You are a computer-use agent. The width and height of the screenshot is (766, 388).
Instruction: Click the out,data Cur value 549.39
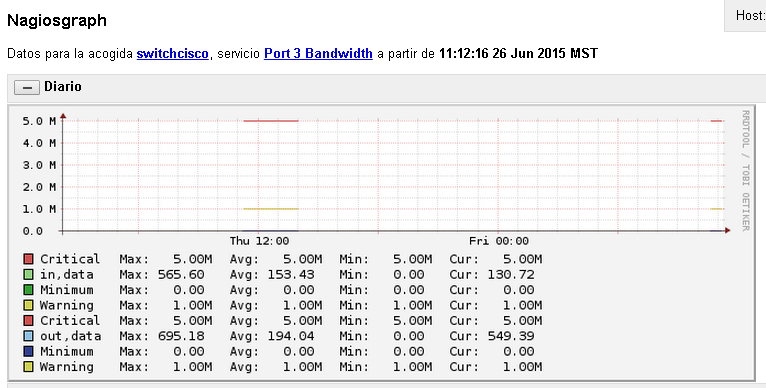click(511, 336)
